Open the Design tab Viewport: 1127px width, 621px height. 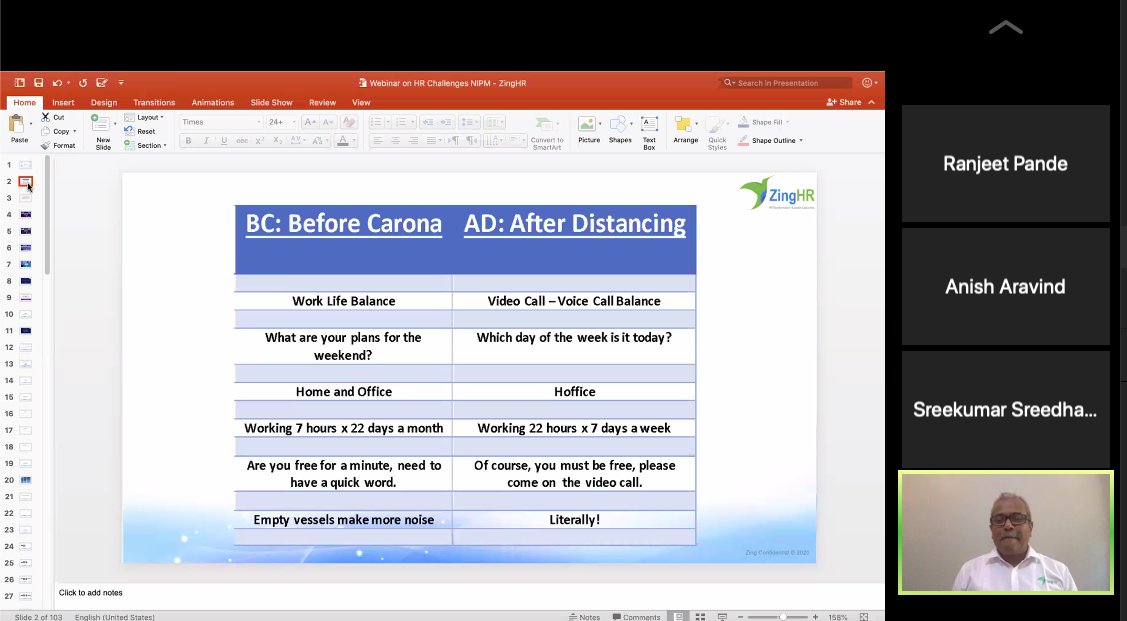click(104, 103)
